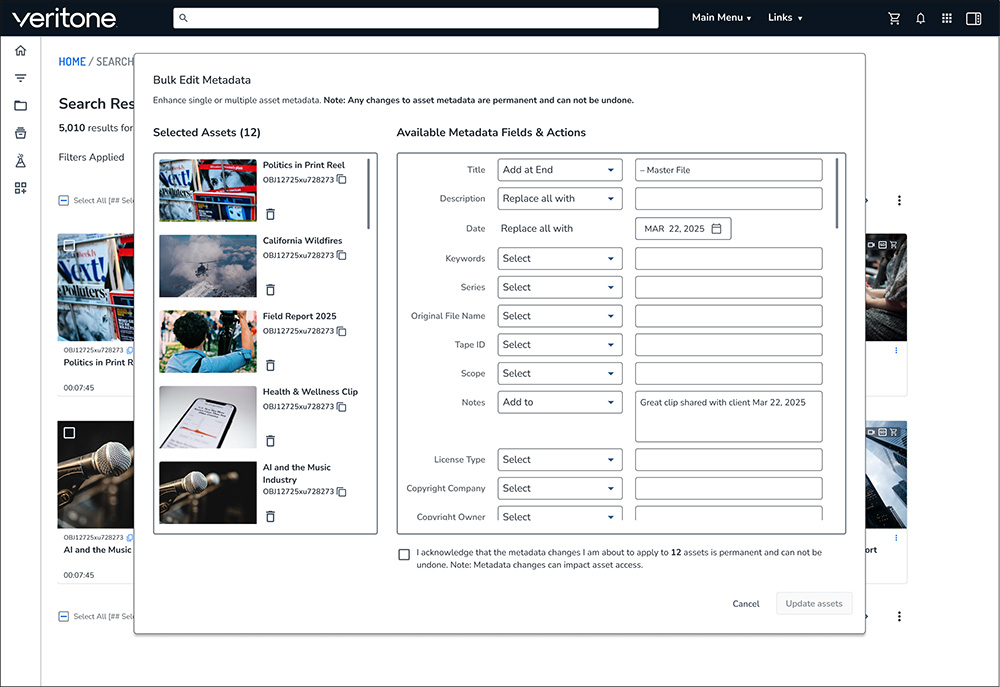The width and height of the screenshot is (1000, 687).
Task: Click the Keywords value input field
Action: (728, 258)
